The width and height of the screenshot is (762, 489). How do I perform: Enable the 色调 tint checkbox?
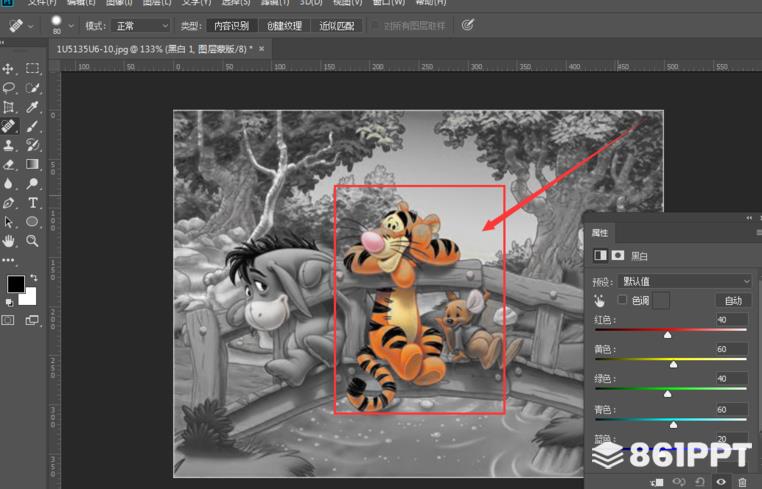622,300
